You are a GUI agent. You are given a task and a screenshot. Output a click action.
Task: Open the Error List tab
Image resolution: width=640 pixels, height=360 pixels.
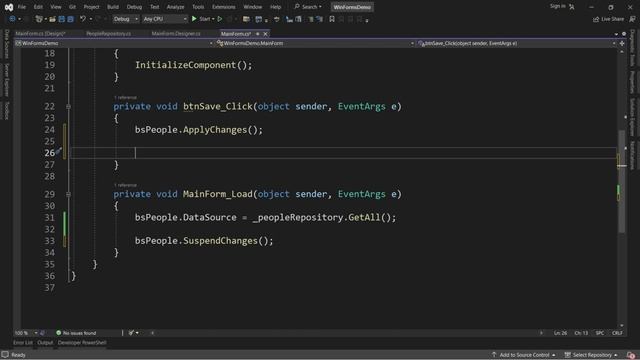[x=23, y=342]
